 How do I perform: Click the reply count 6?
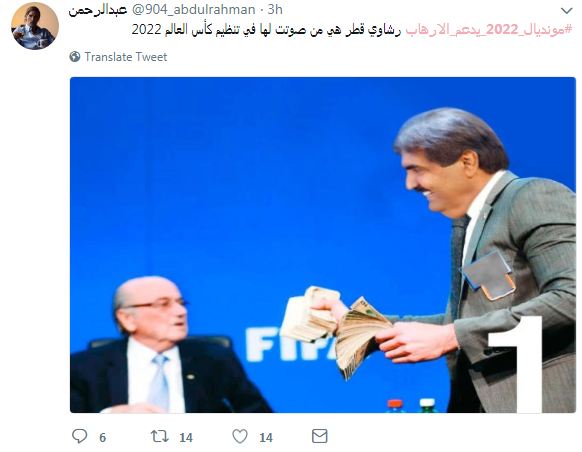102,438
